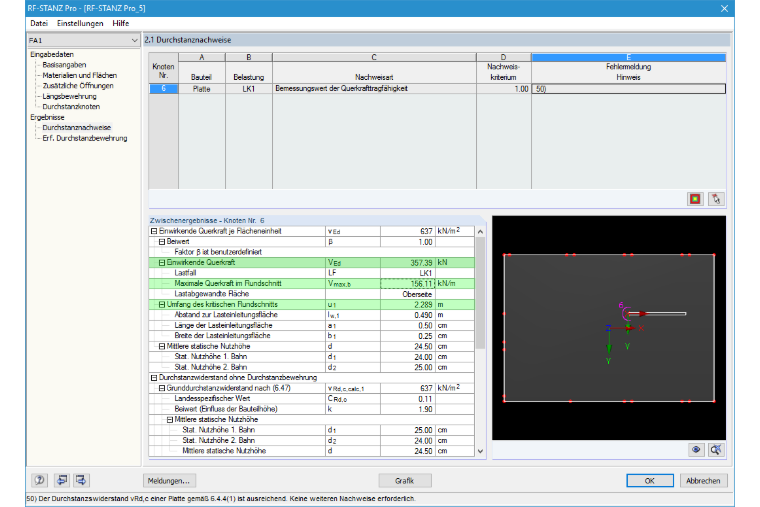Confirm with the OK button
Viewport: 760px width, 507px height.
[649, 480]
